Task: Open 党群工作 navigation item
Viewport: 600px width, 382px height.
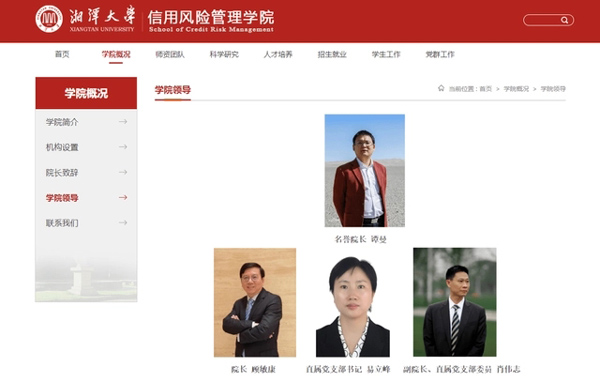Action: pyautogui.click(x=440, y=54)
